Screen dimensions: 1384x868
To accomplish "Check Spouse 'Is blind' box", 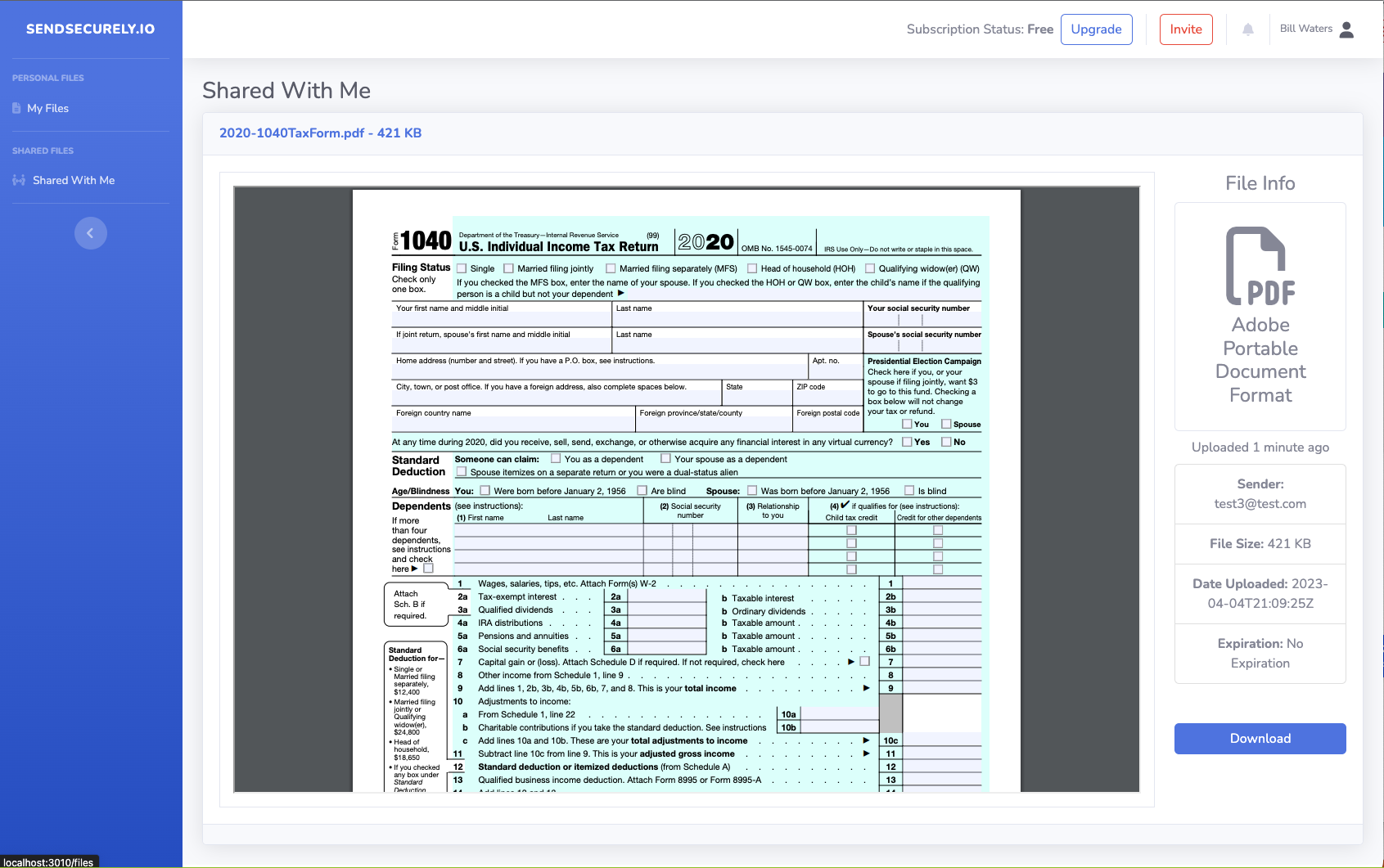I will 909,491.
